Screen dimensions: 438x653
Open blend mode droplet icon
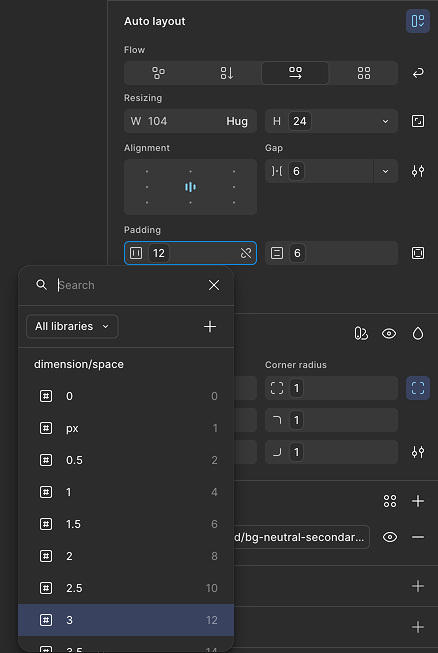click(418, 334)
